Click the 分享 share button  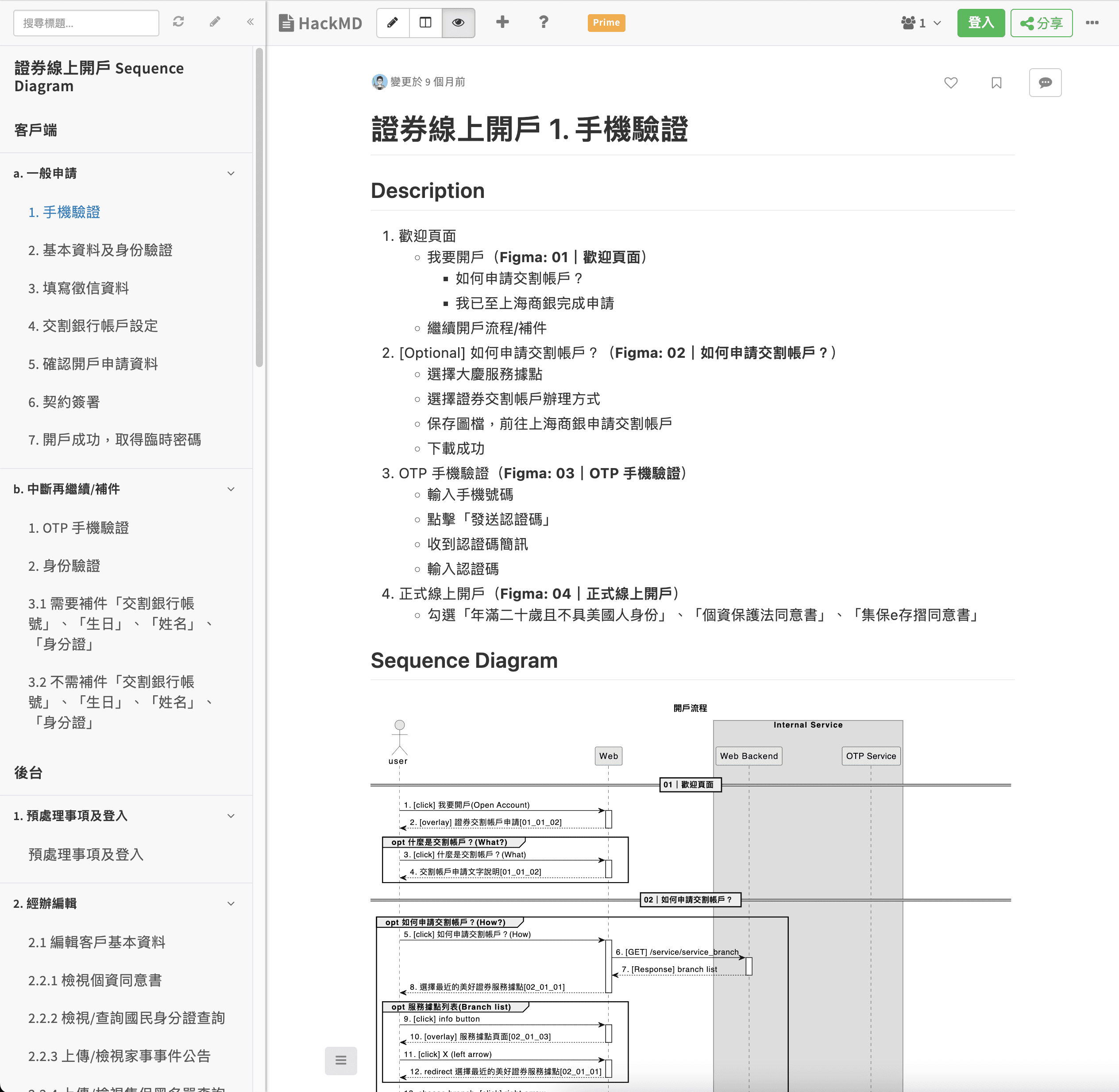click(1041, 23)
